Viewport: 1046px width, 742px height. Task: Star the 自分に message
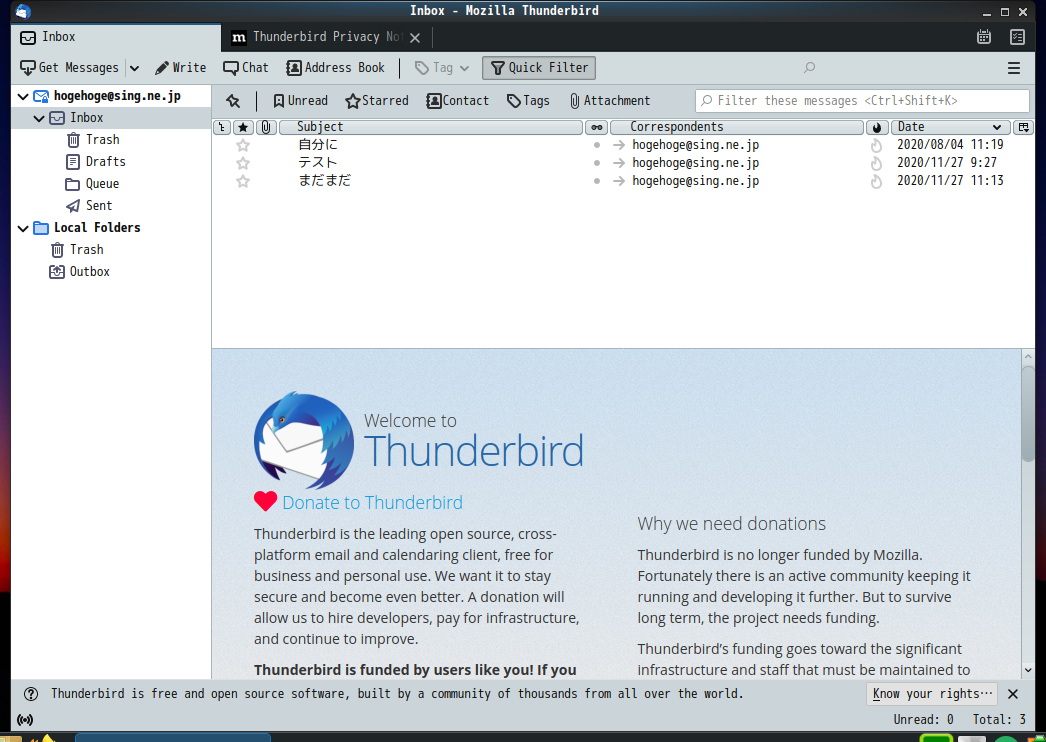click(x=243, y=145)
